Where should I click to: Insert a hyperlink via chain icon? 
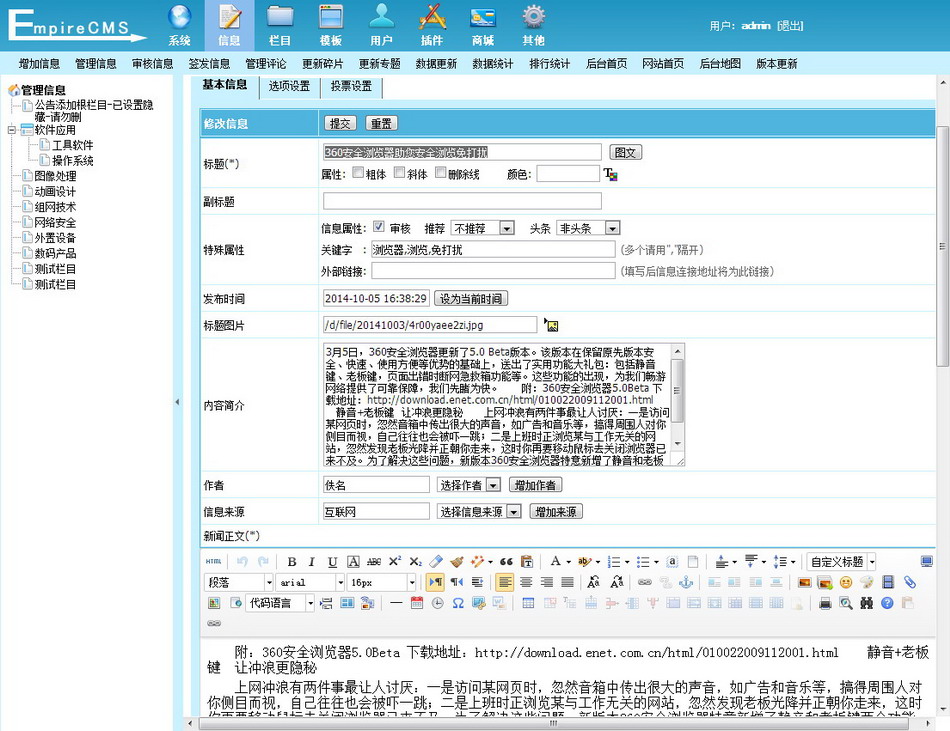click(645, 582)
